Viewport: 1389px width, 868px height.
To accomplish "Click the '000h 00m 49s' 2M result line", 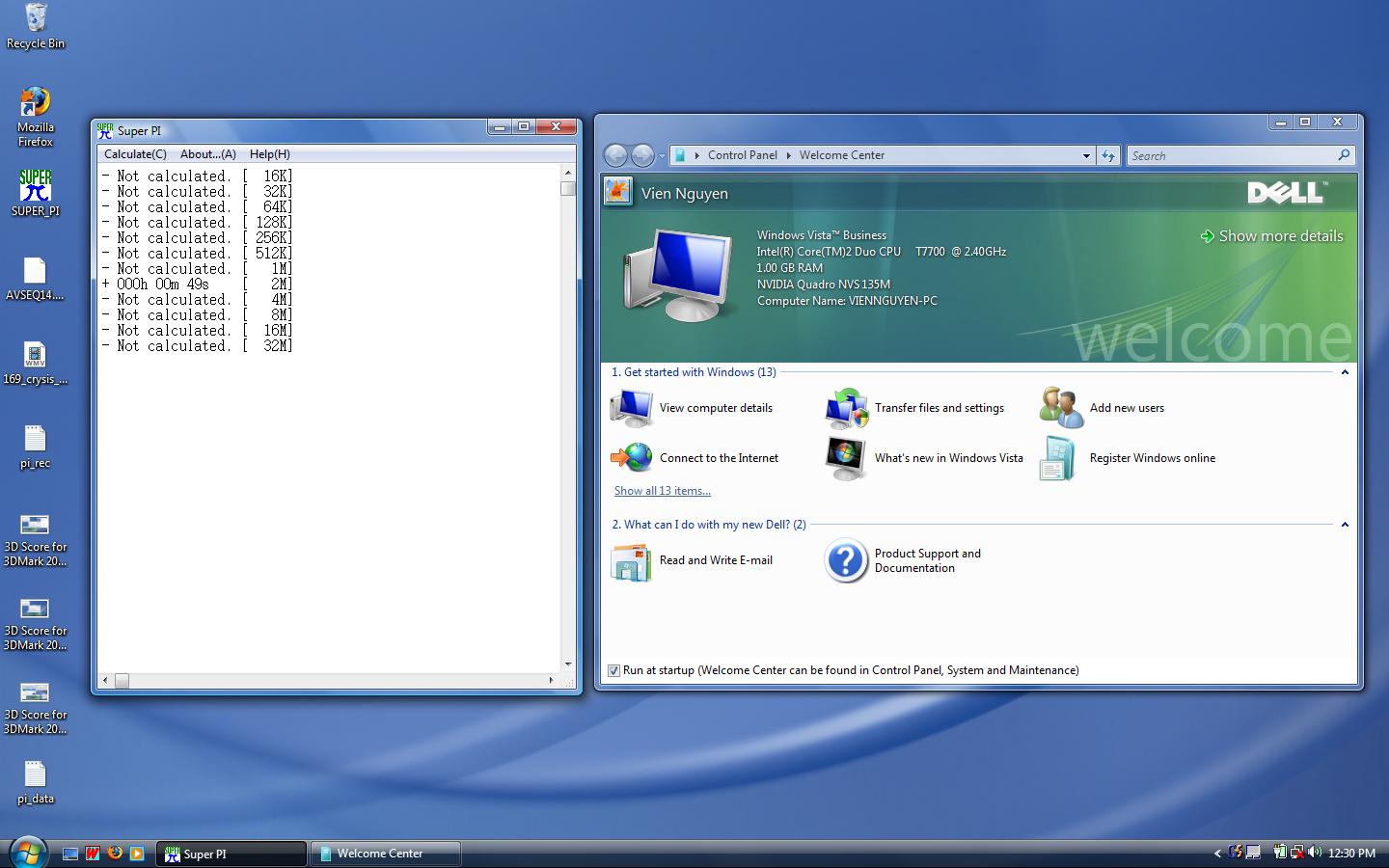I will (198, 285).
